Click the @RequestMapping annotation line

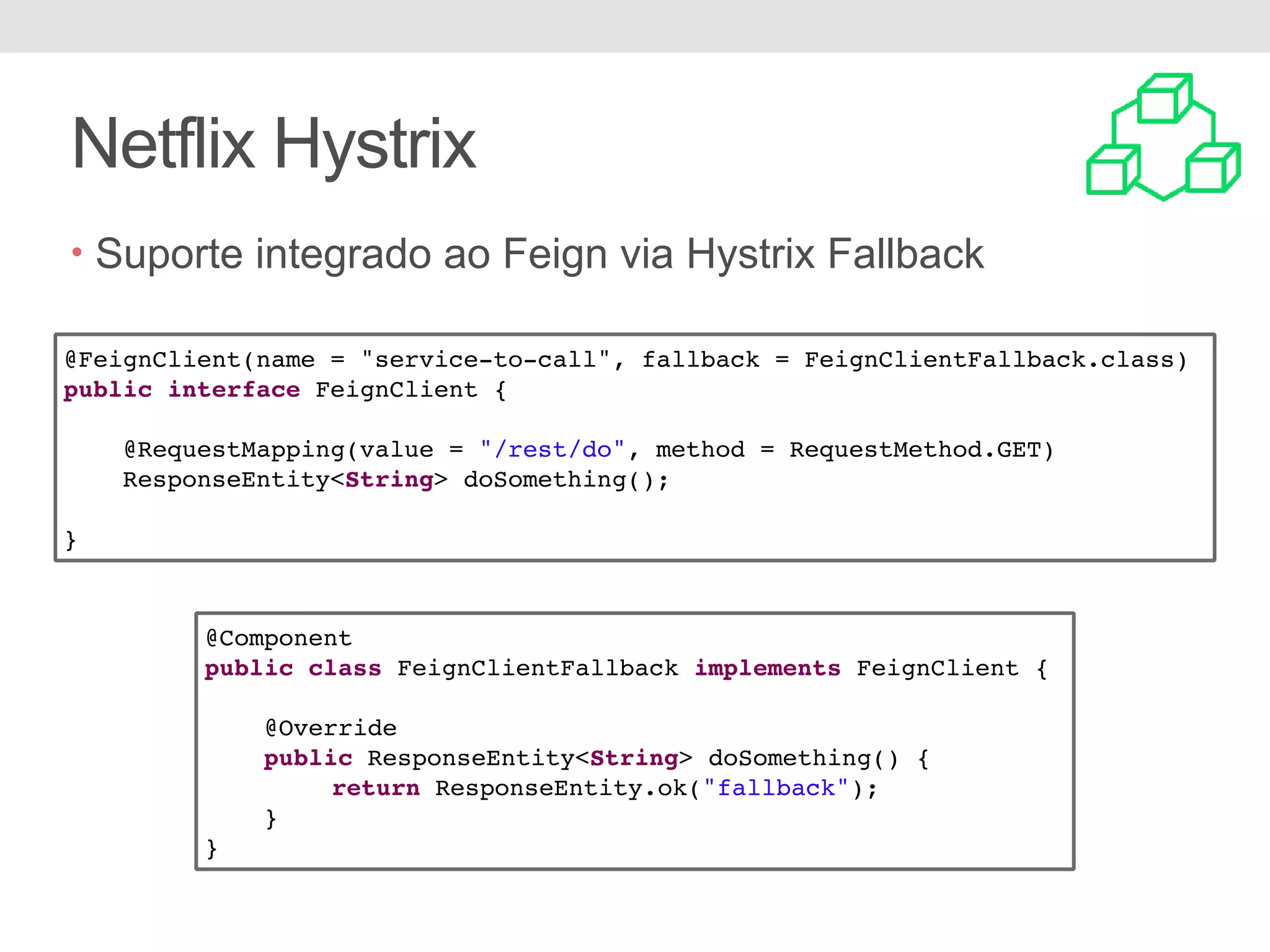[588, 449]
